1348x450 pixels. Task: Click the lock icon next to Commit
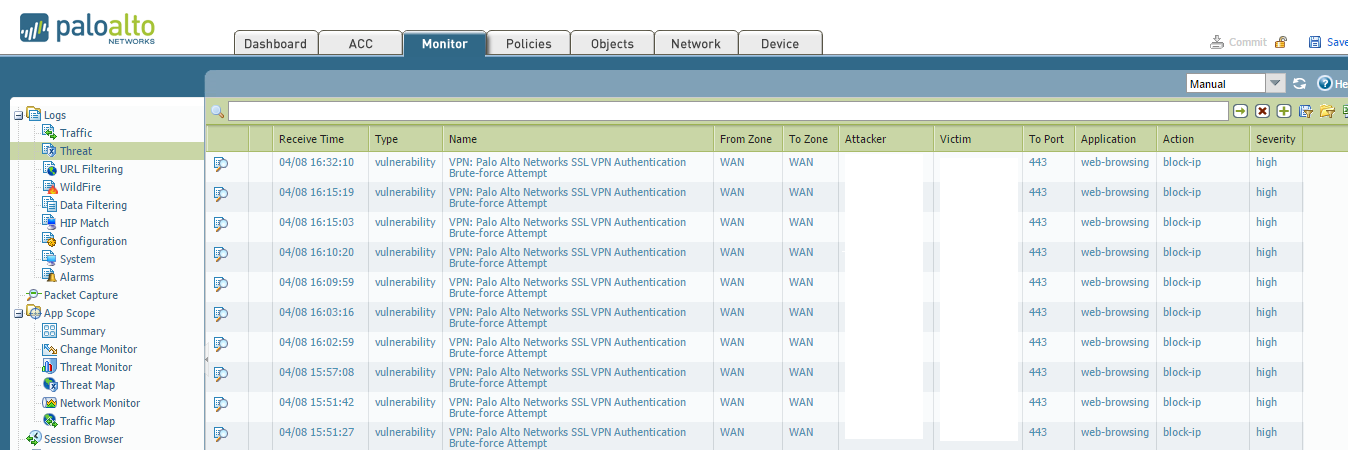point(1282,42)
